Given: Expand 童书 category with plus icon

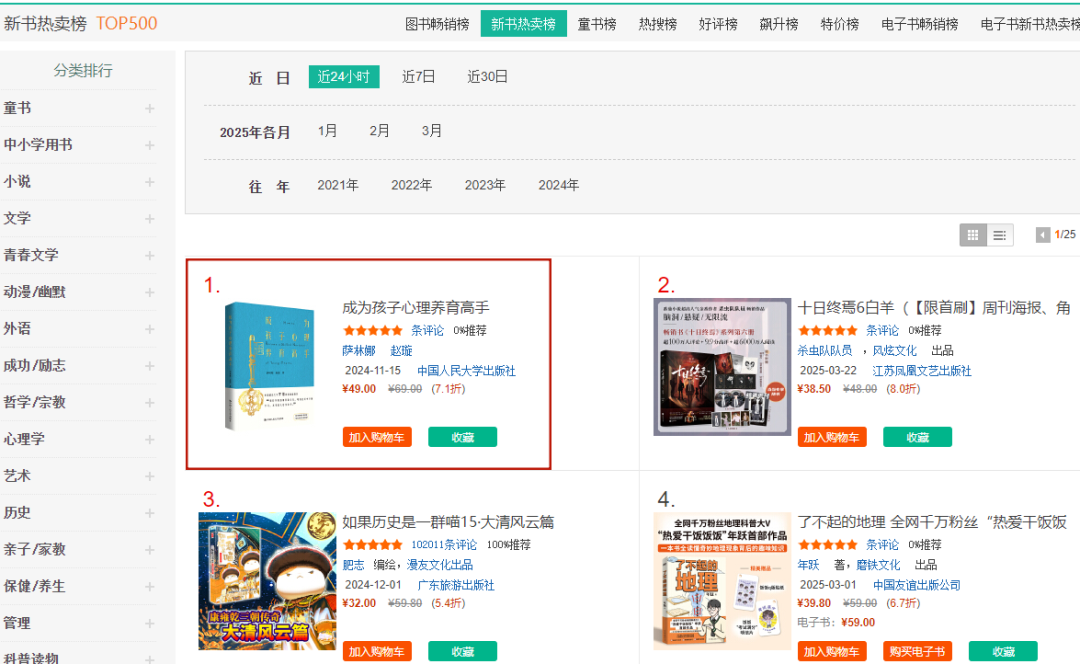Looking at the screenshot, I should (x=149, y=108).
